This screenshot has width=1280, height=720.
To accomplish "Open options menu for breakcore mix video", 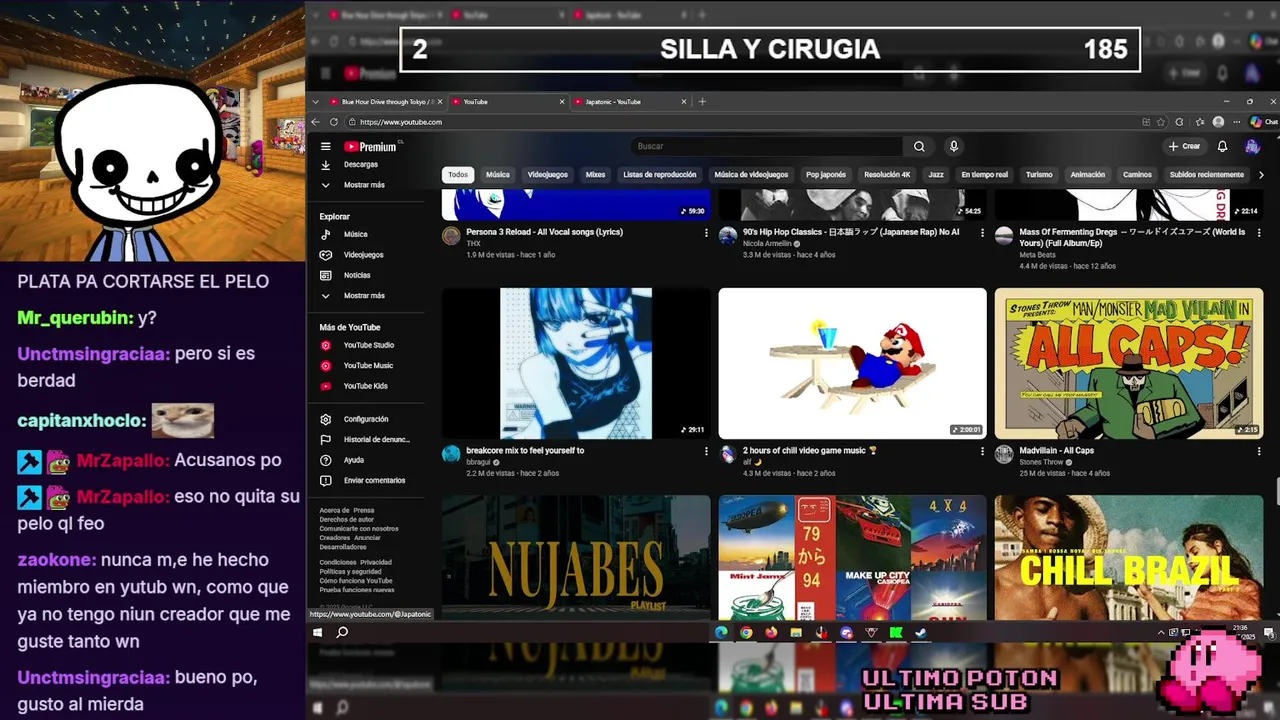I will tap(706, 451).
